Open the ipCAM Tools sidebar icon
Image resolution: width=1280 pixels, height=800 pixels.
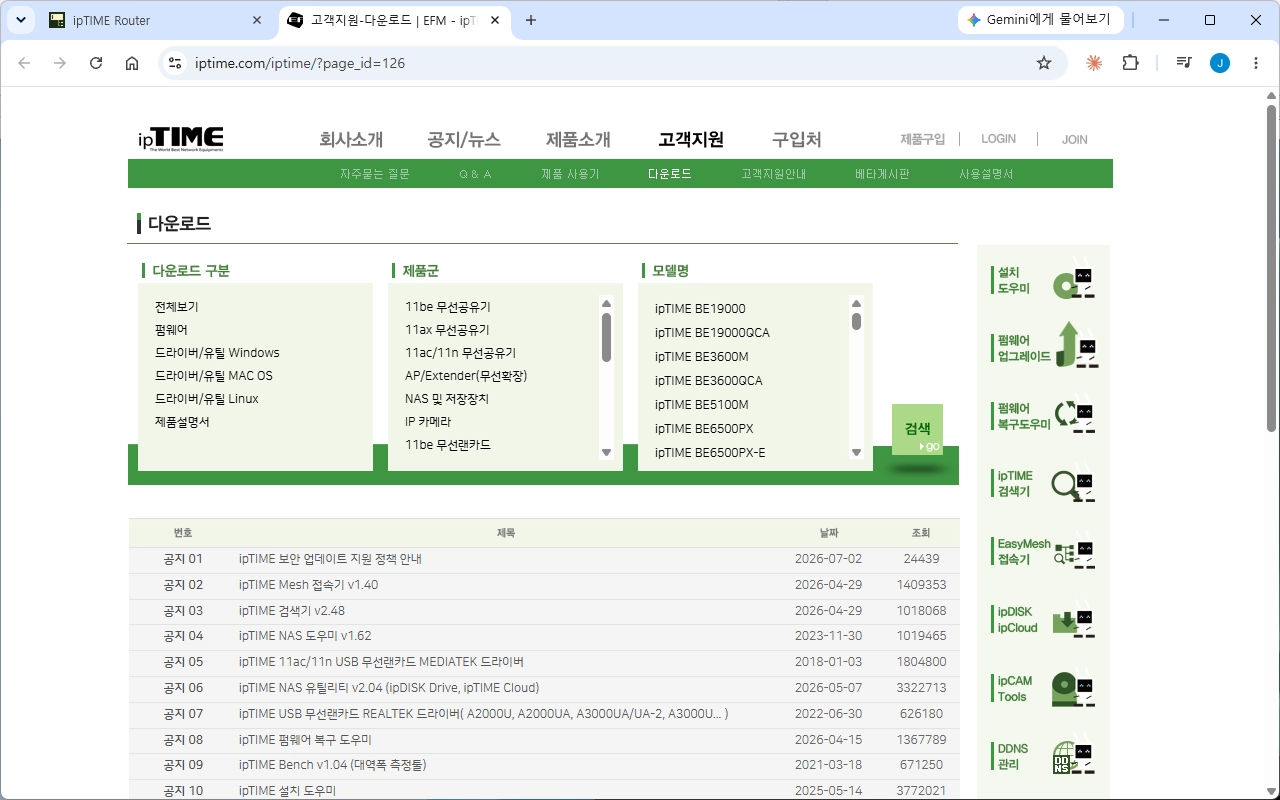(x=1043, y=688)
